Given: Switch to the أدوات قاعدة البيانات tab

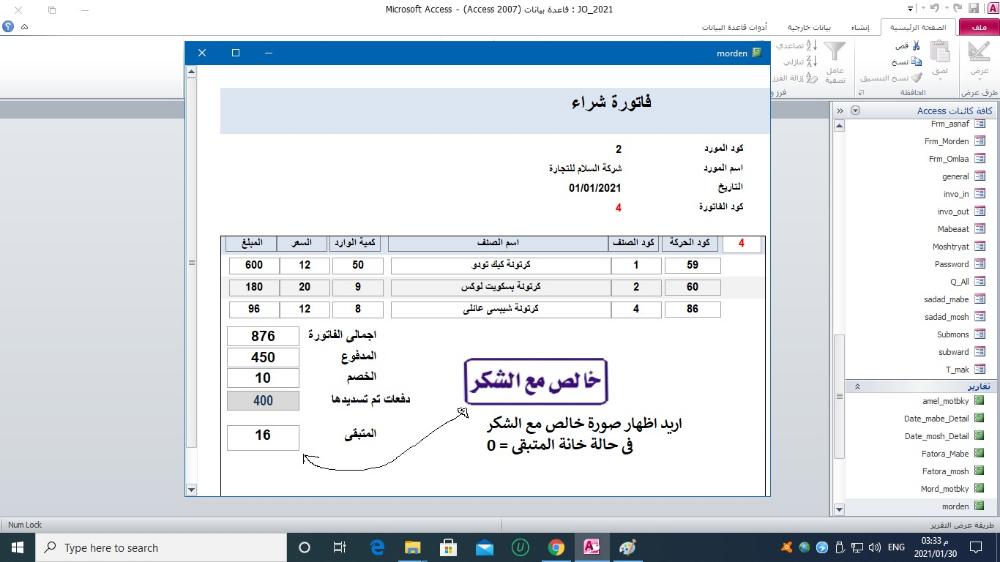Looking at the screenshot, I should tap(734, 27).
